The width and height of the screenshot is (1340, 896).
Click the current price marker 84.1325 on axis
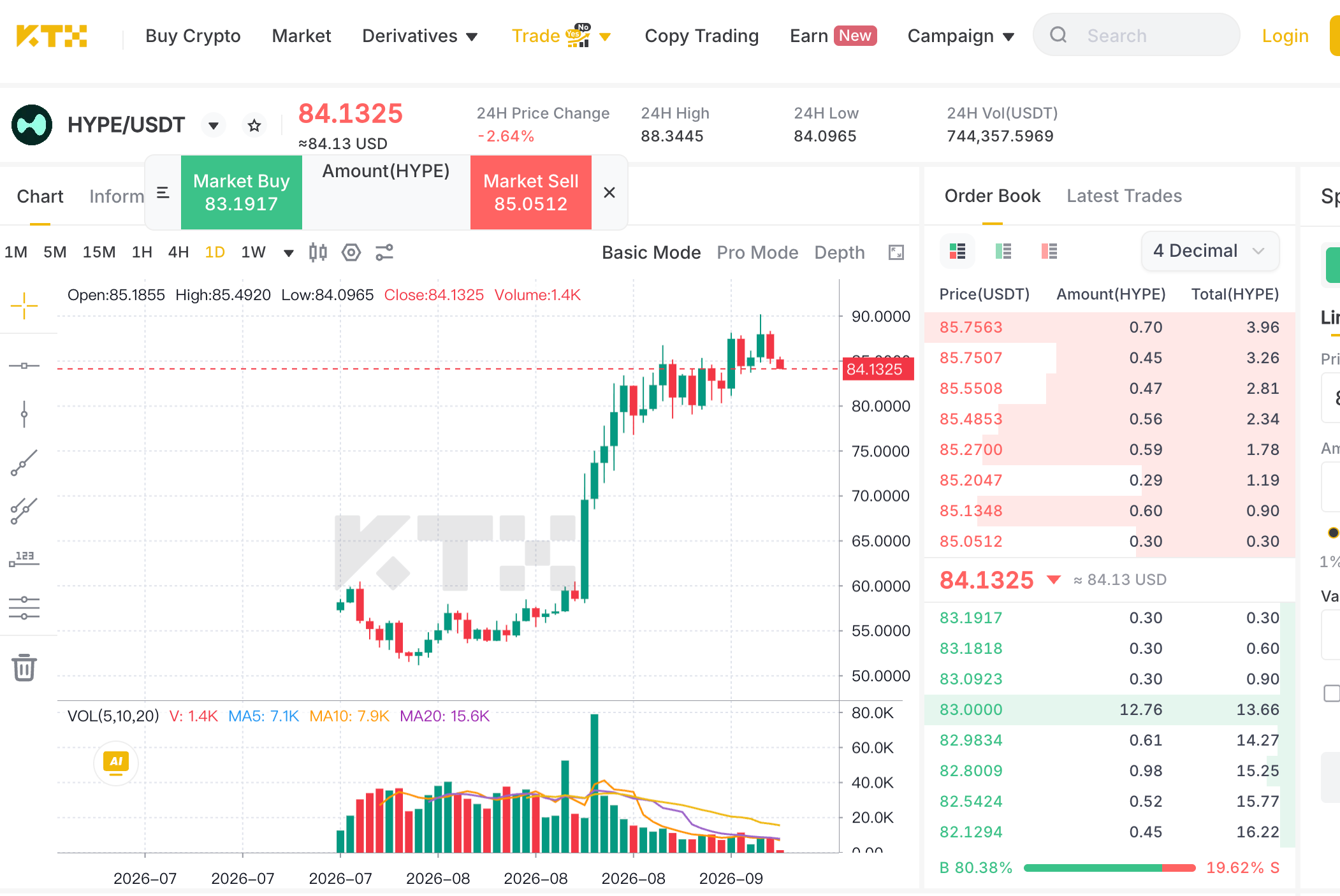coord(878,369)
